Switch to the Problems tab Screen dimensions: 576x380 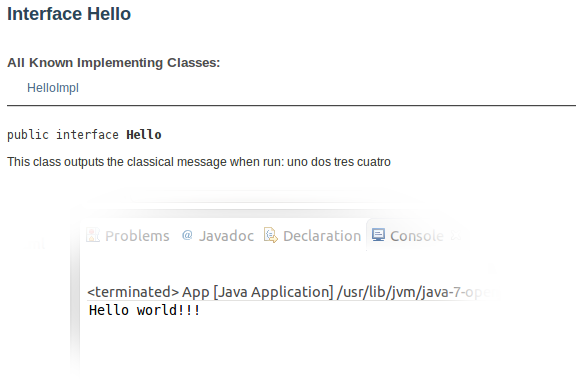[137, 236]
